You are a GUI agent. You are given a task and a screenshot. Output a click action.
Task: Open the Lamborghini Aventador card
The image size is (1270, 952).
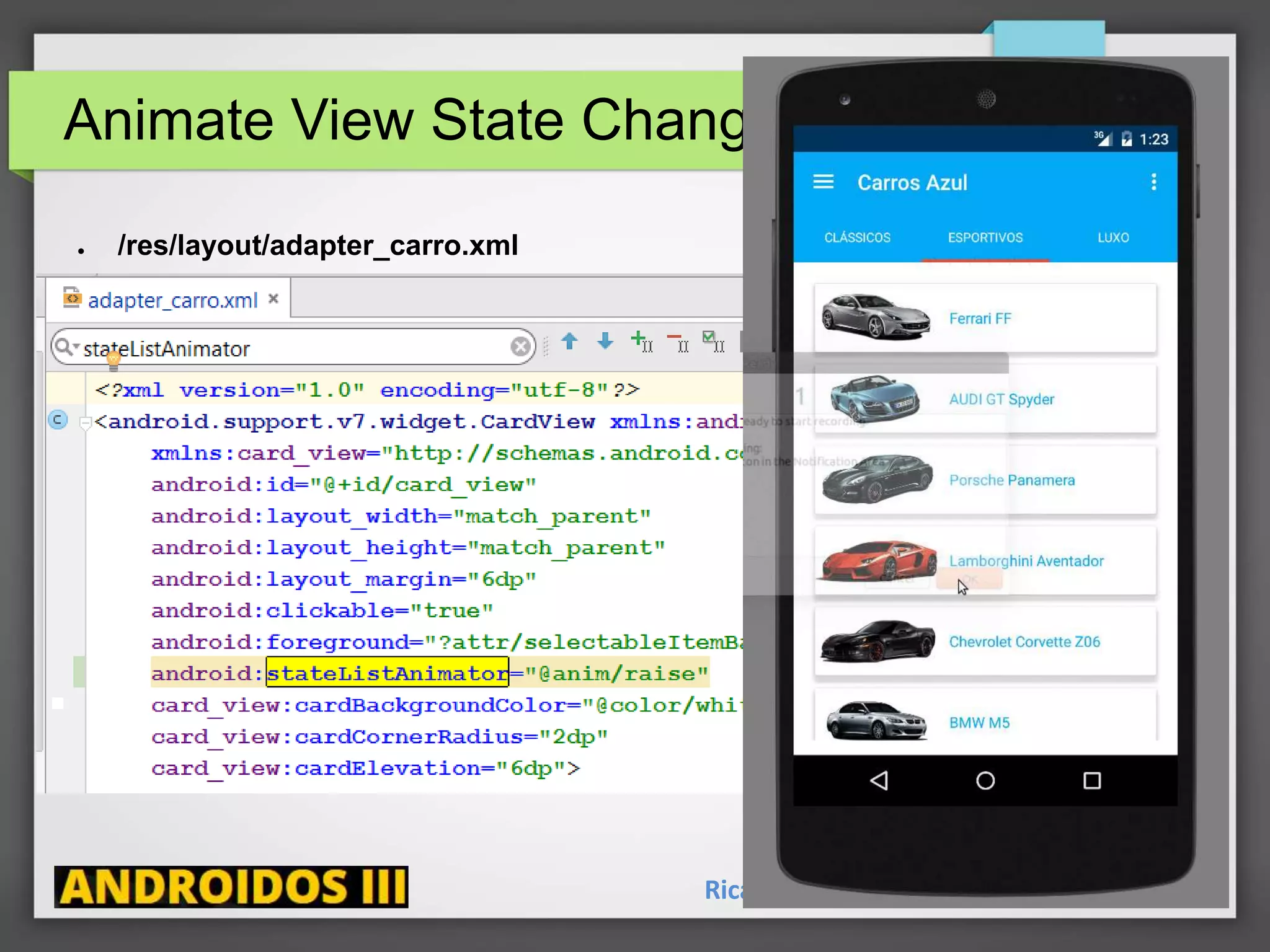985,561
